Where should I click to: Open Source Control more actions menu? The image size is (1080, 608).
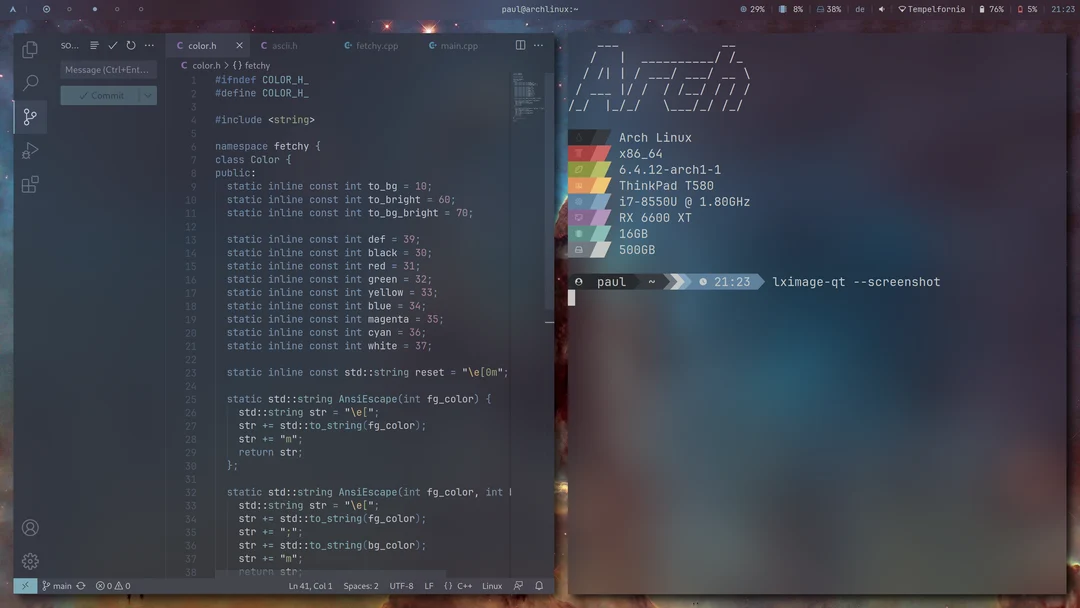149,45
